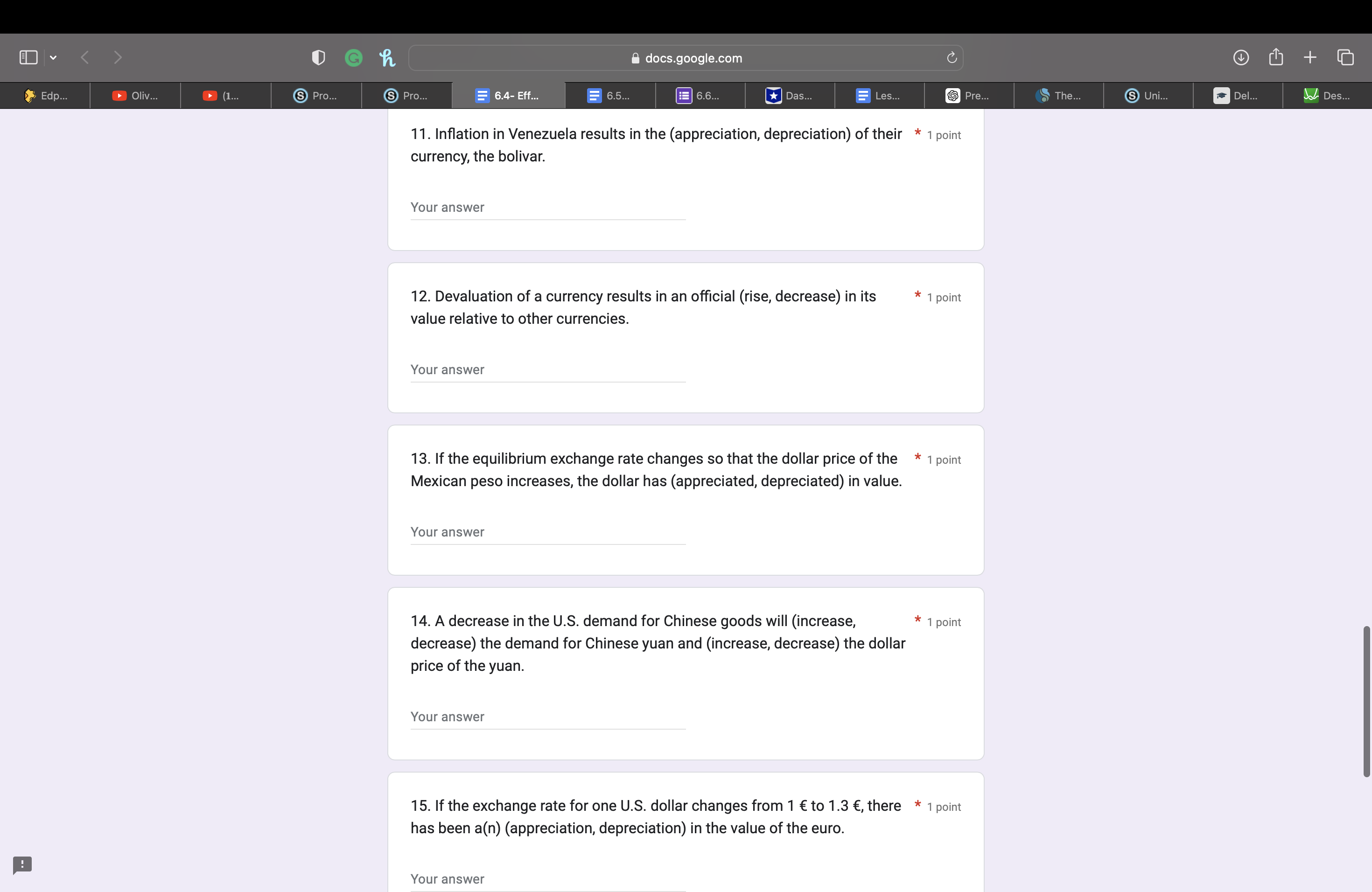Image resolution: width=1372 pixels, height=892 pixels.
Task: Click the docs.google.com address bar
Action: (x=686, y=58)
